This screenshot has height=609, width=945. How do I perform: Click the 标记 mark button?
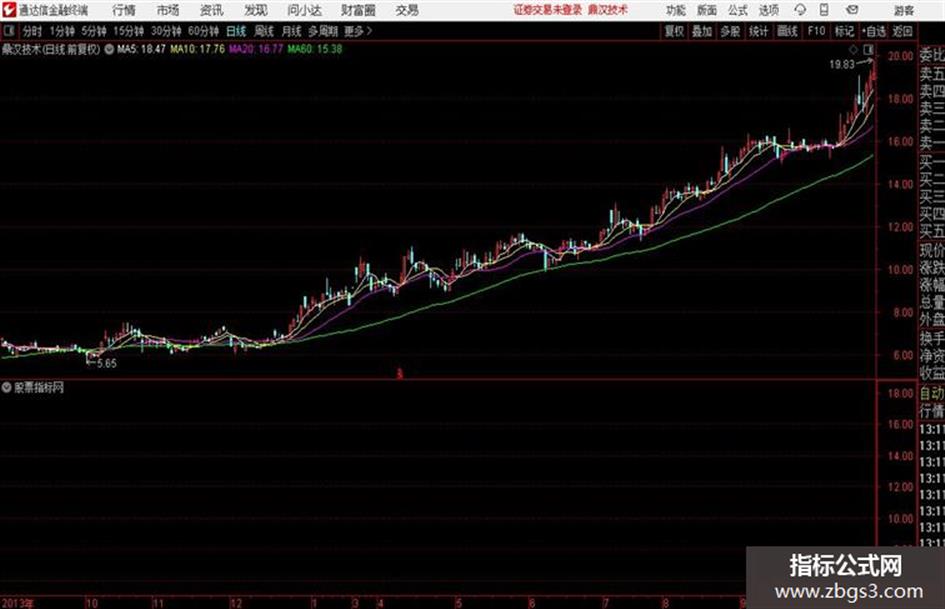coord(844,31)
